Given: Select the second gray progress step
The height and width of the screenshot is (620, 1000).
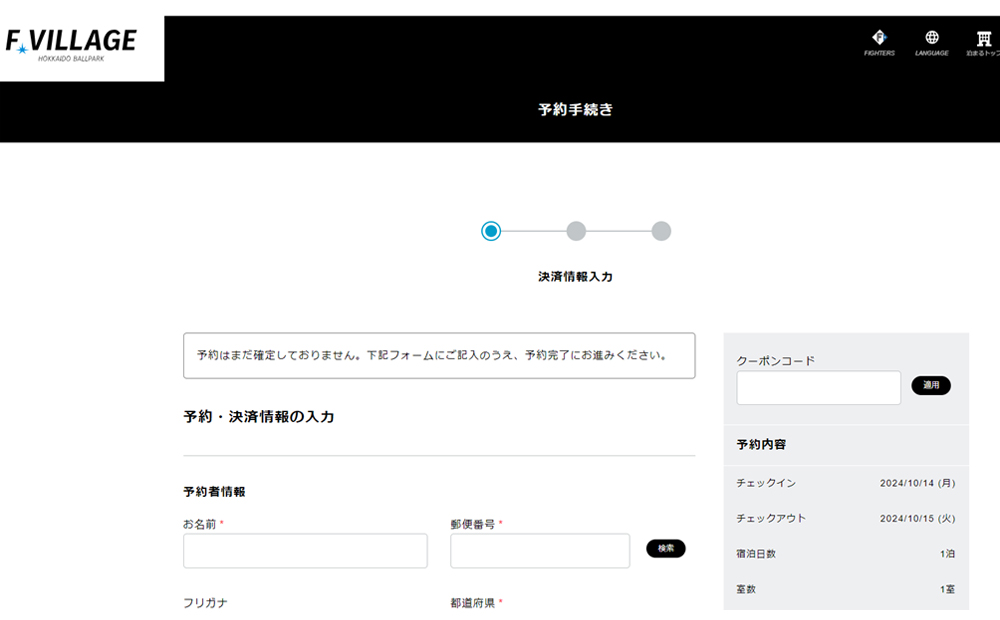Looking at the screenshot, I should [x=575, y=230].
